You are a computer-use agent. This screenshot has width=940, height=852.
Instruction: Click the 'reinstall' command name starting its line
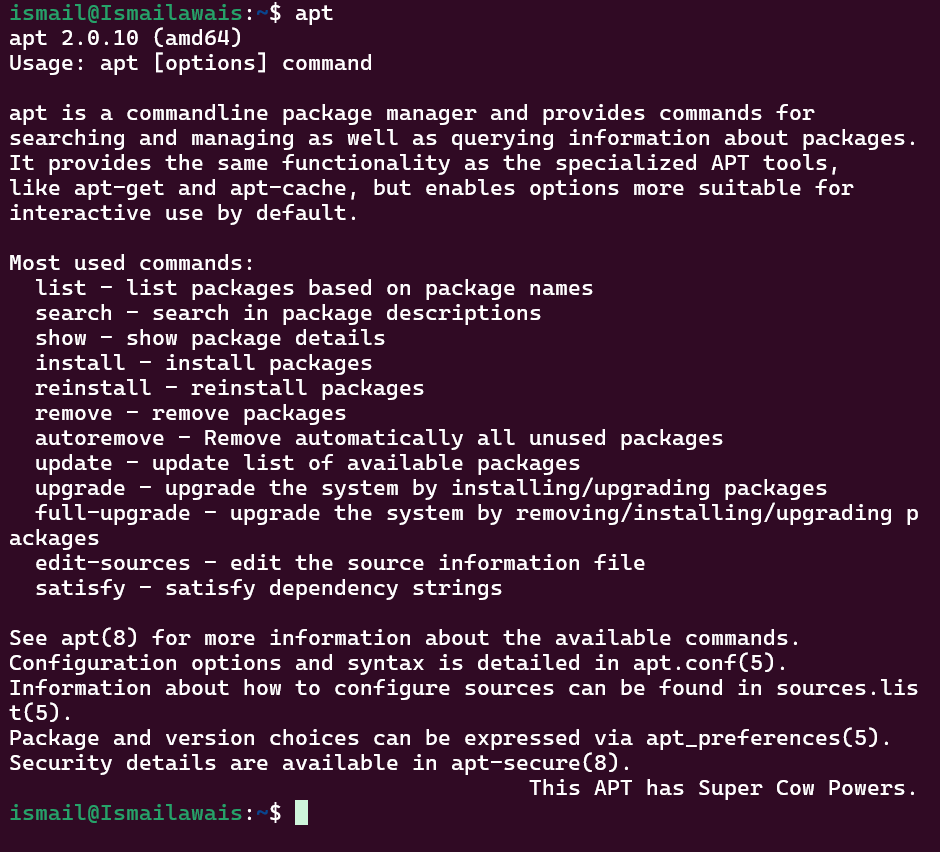point(93,388)
